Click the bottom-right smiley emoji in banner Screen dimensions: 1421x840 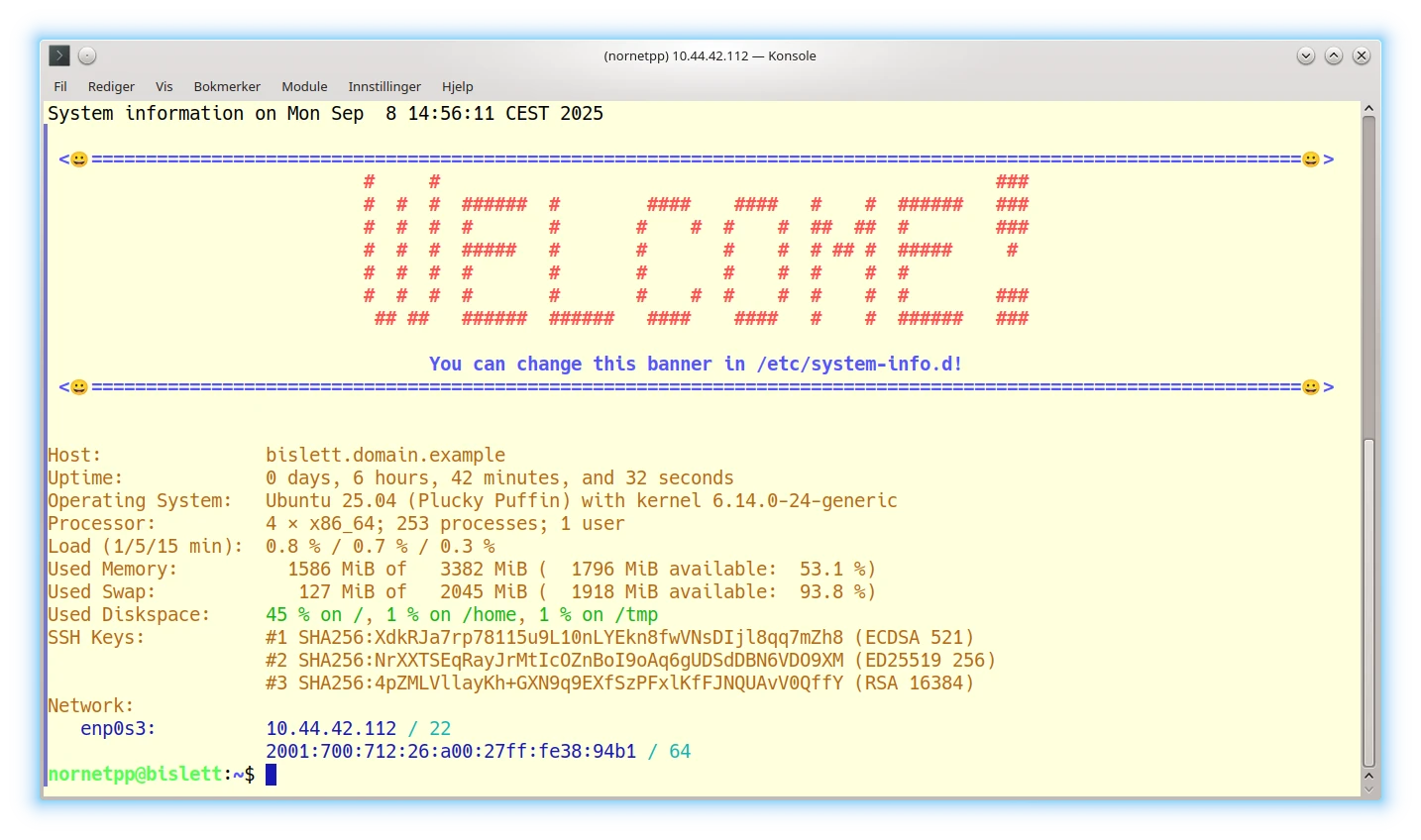point(1310,387)
